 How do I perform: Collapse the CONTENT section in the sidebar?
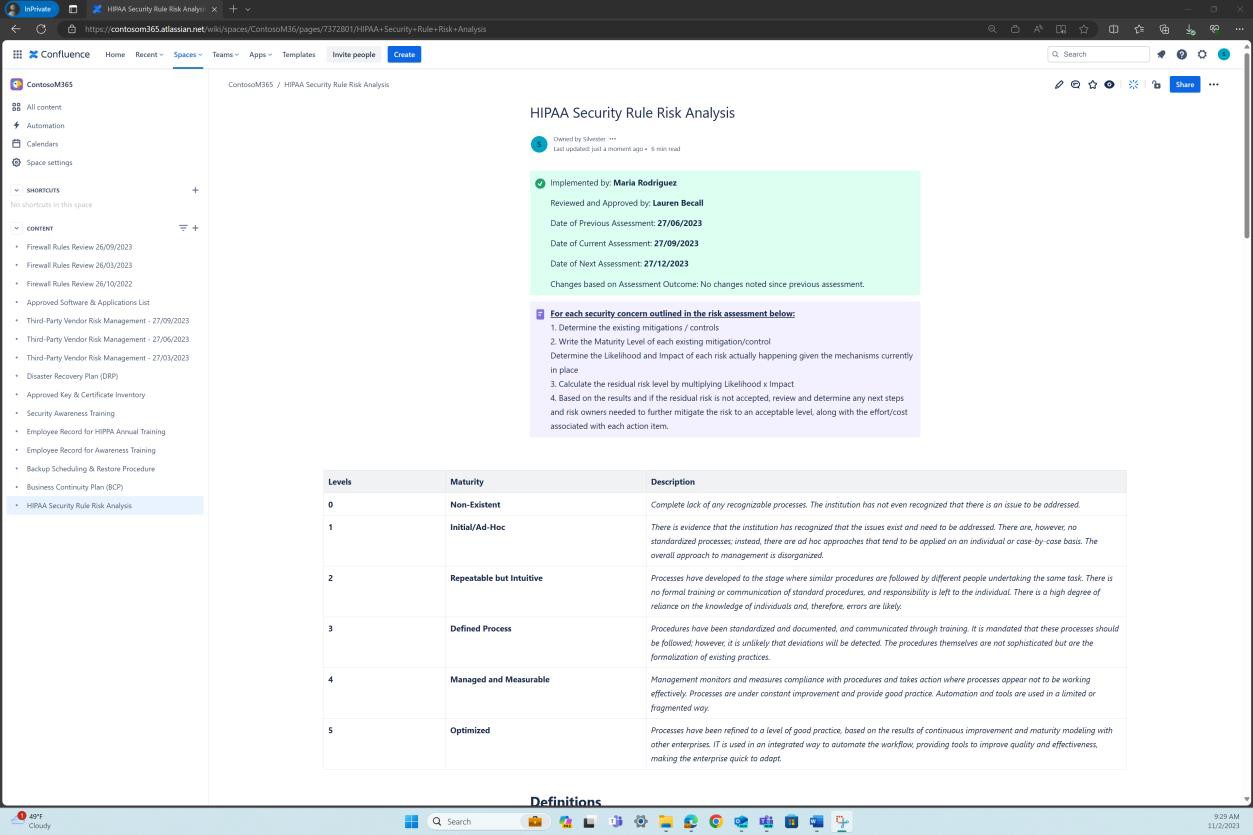(x=17, y=228)
